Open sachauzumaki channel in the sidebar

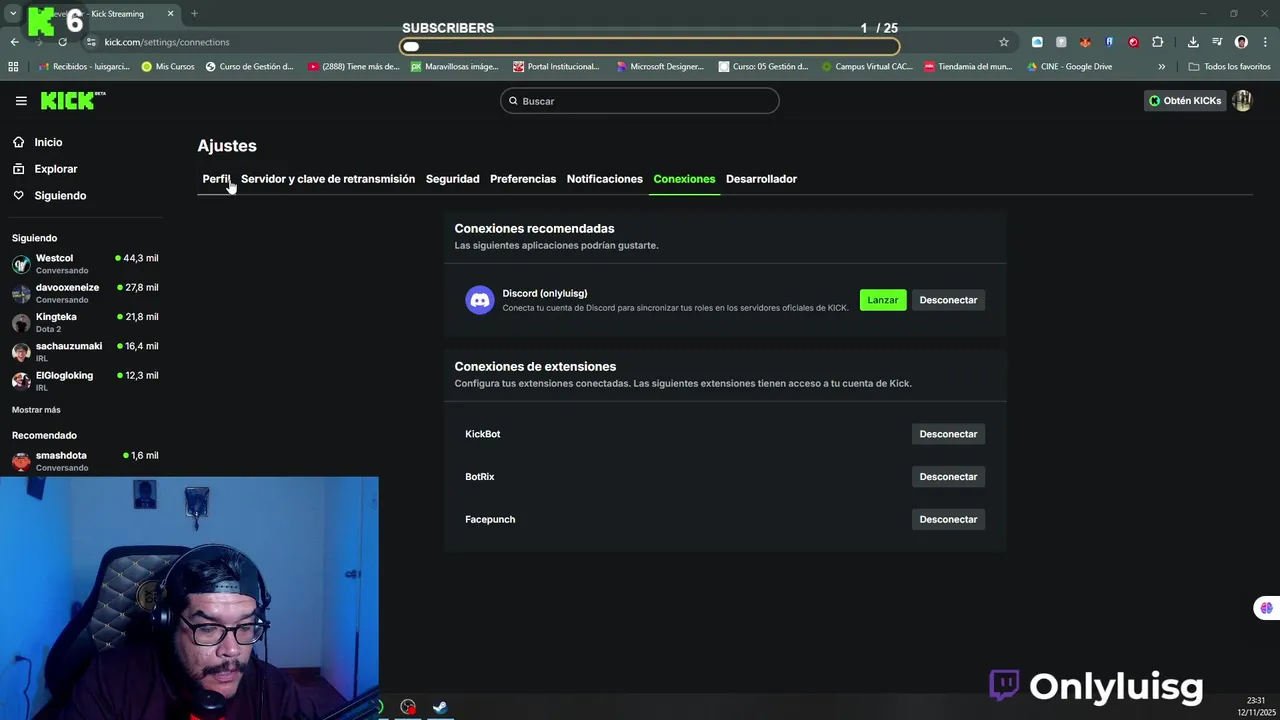[x=85, y=352]
